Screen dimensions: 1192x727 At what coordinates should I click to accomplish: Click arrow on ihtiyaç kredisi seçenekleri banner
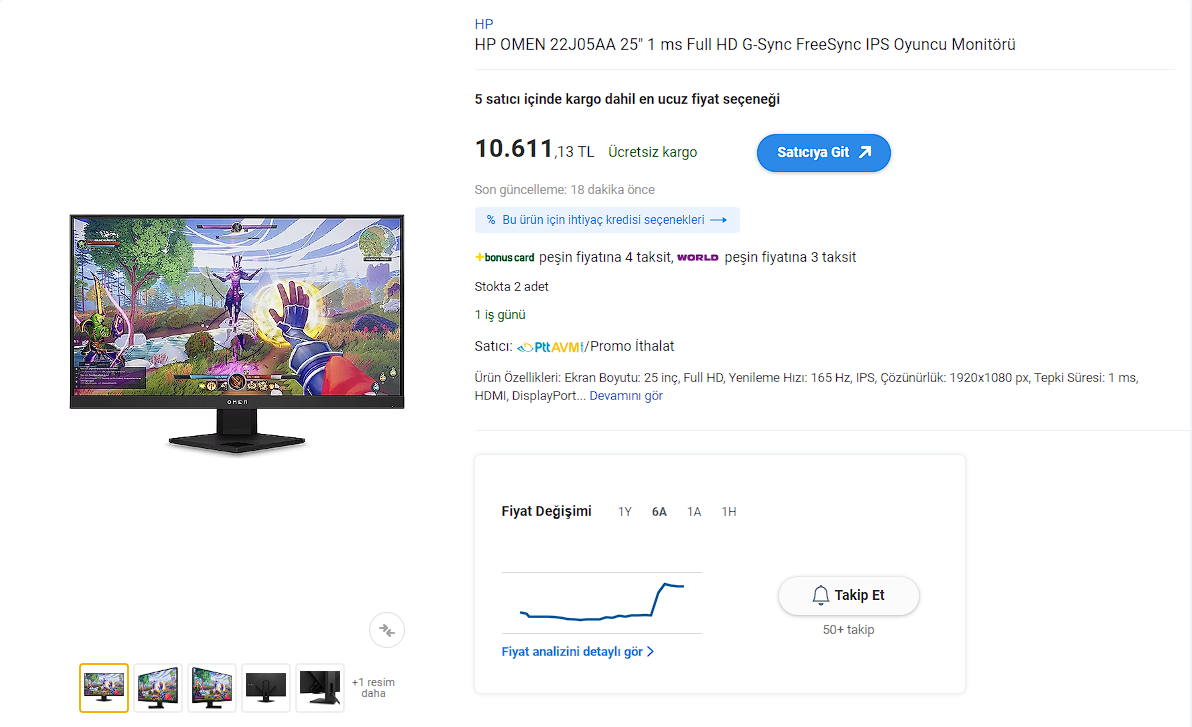719,220
